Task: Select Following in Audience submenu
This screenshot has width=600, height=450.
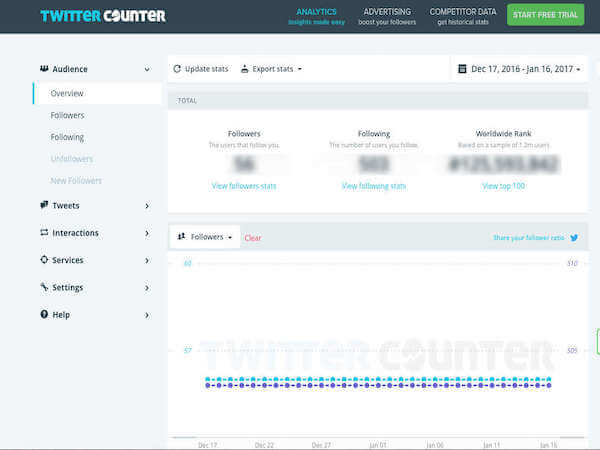Action: pos(67,137)
